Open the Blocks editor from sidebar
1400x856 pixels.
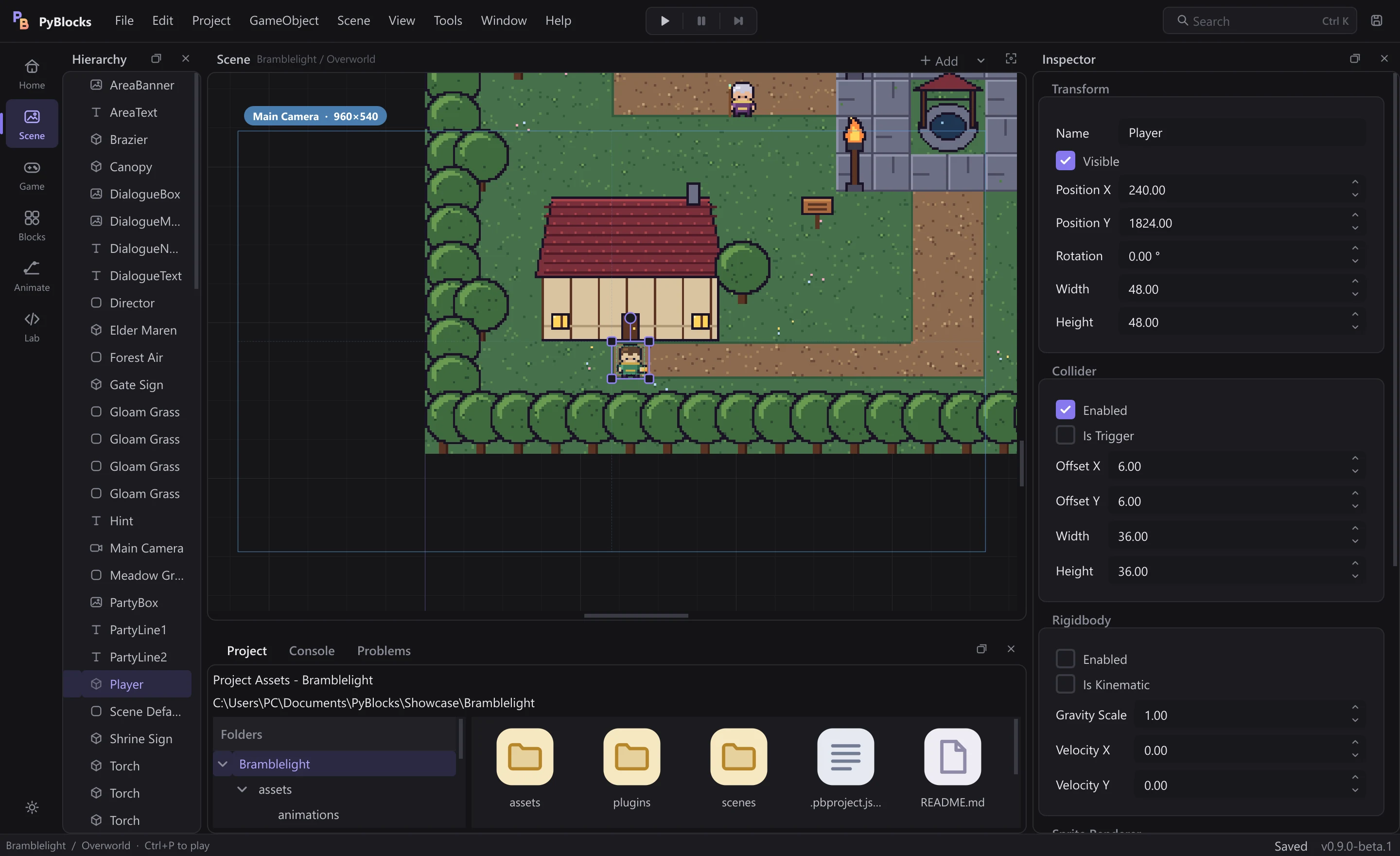[x=32, y=226]
